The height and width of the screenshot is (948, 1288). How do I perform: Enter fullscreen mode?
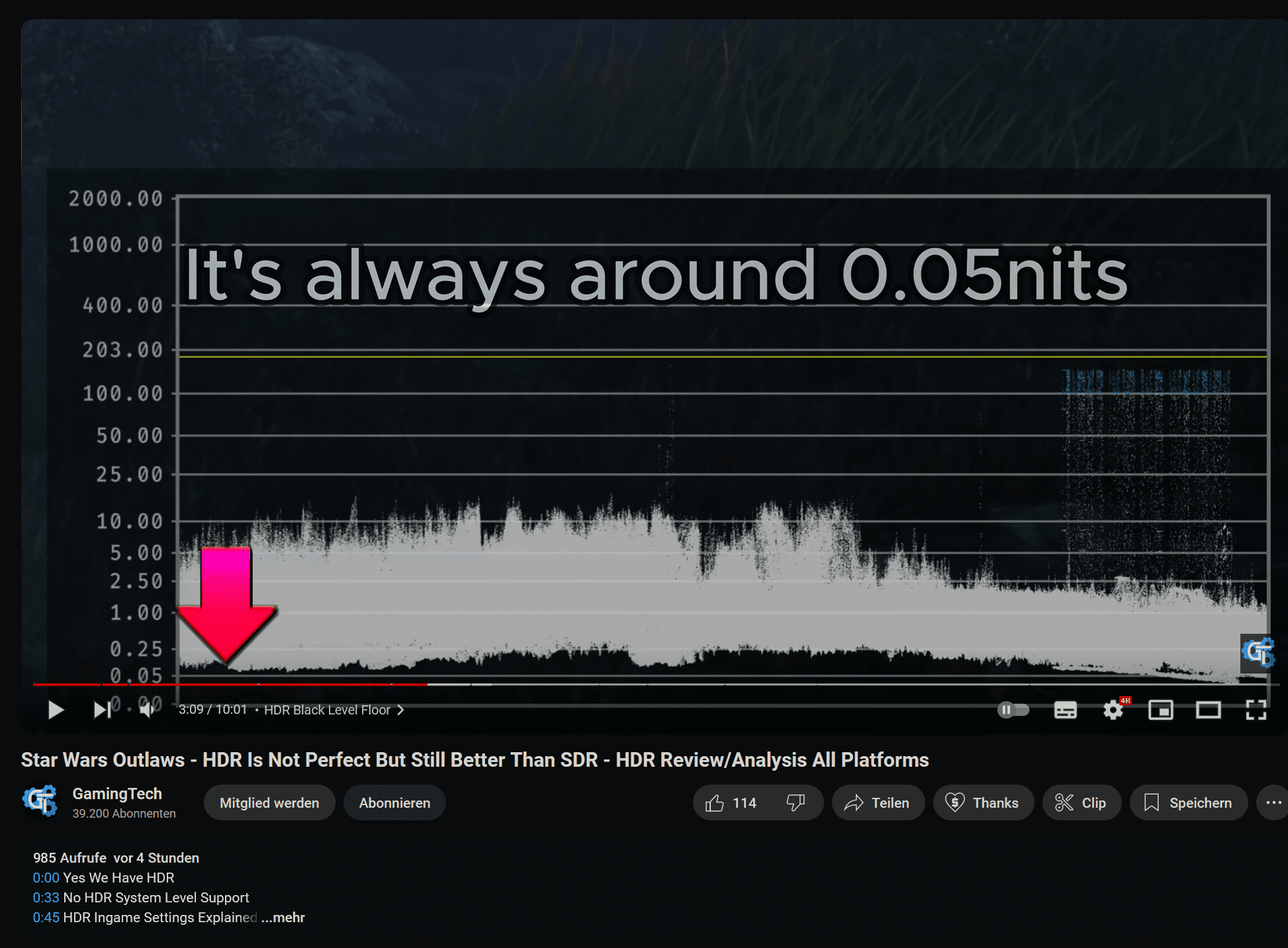pyautogui.click(x=1256, y=710)
